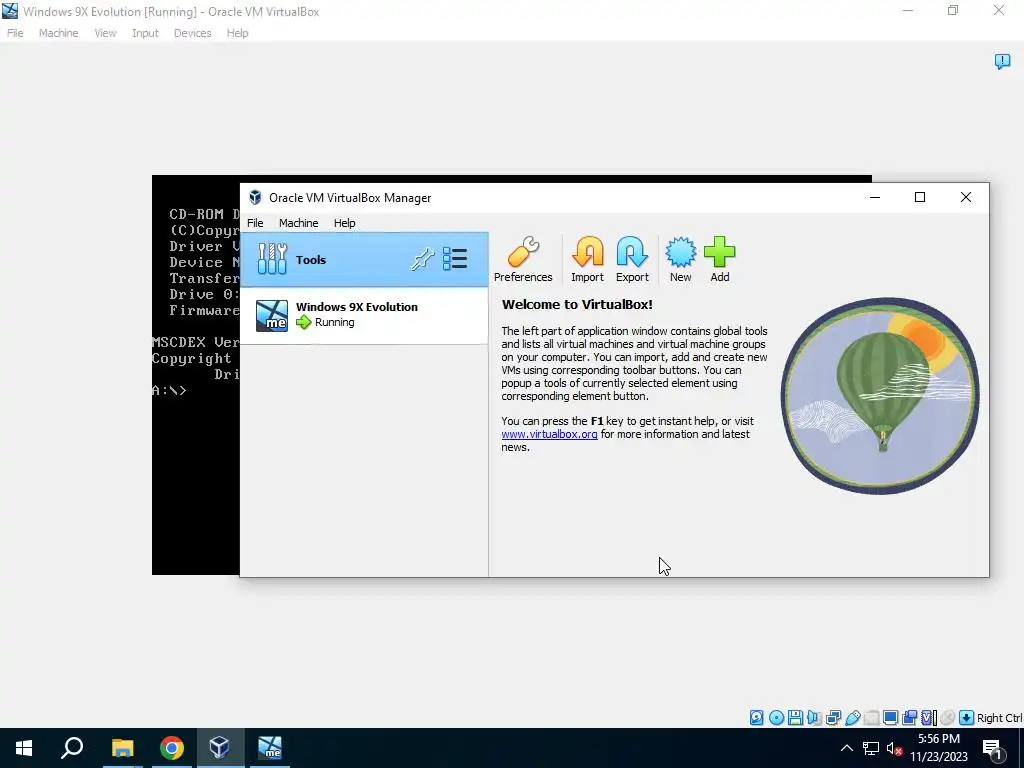Maximize the VirtualBox Manager window

click(x=920, y=197)
